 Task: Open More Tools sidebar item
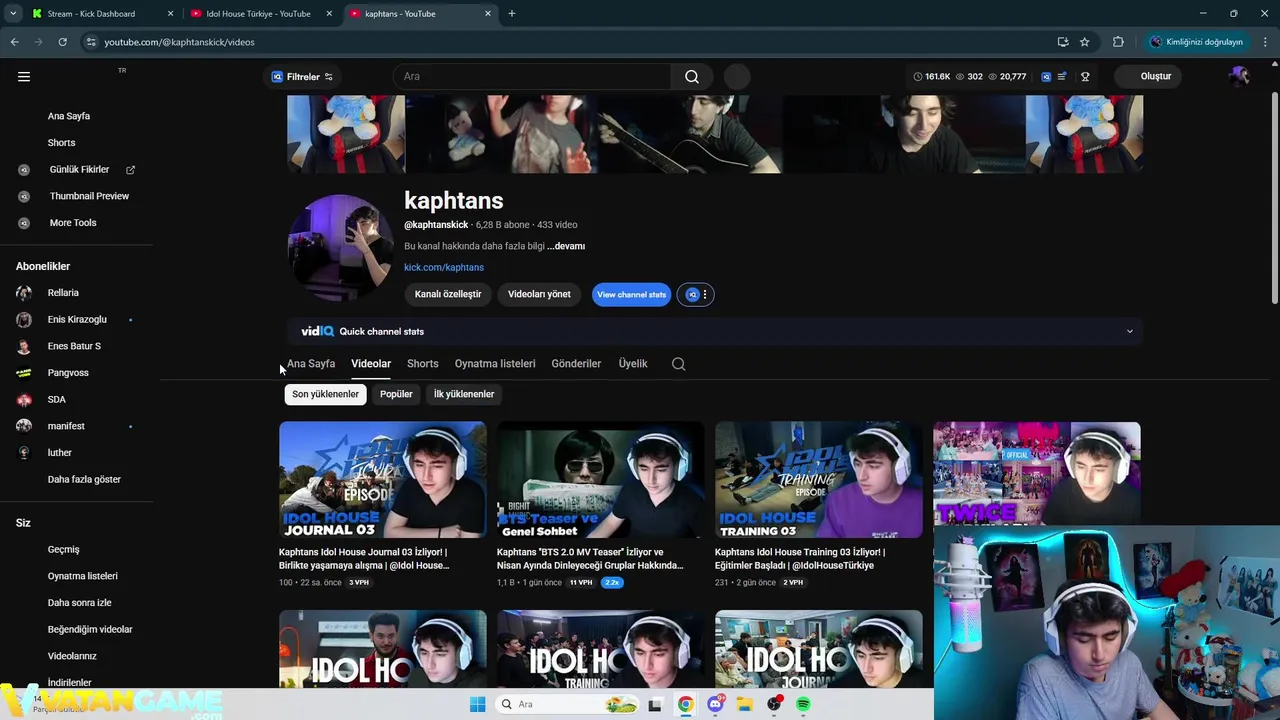[73, 223]
